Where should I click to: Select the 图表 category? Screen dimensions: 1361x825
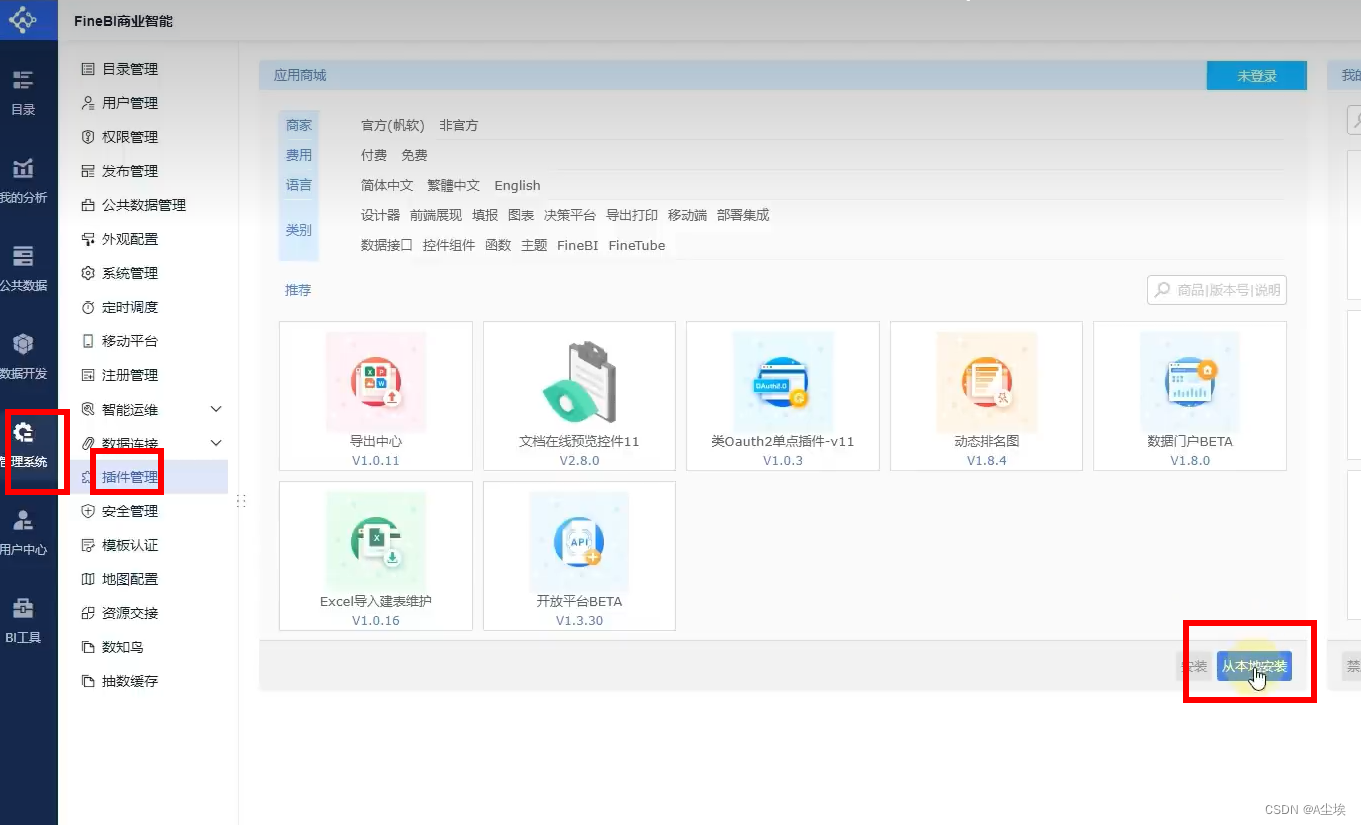521,215
